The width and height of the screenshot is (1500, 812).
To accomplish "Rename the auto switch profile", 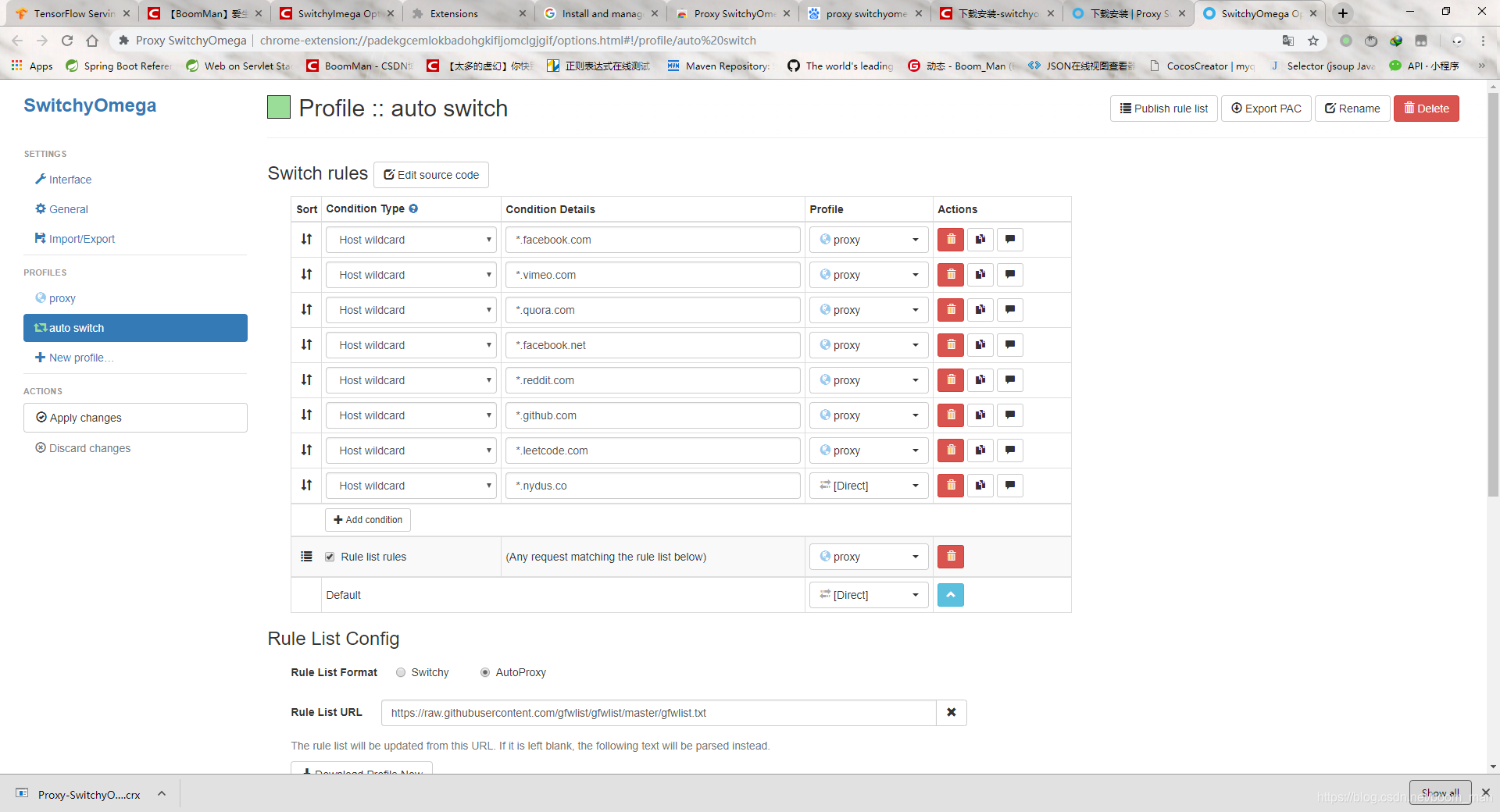I will pos(1352,109).
